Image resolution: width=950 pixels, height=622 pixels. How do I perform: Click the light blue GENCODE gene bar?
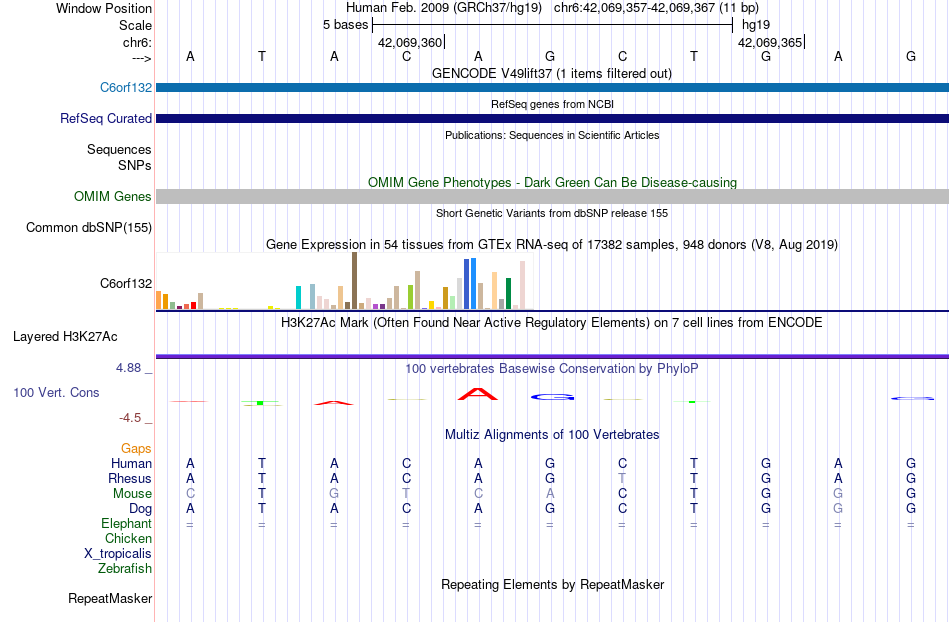click(553, 87)
